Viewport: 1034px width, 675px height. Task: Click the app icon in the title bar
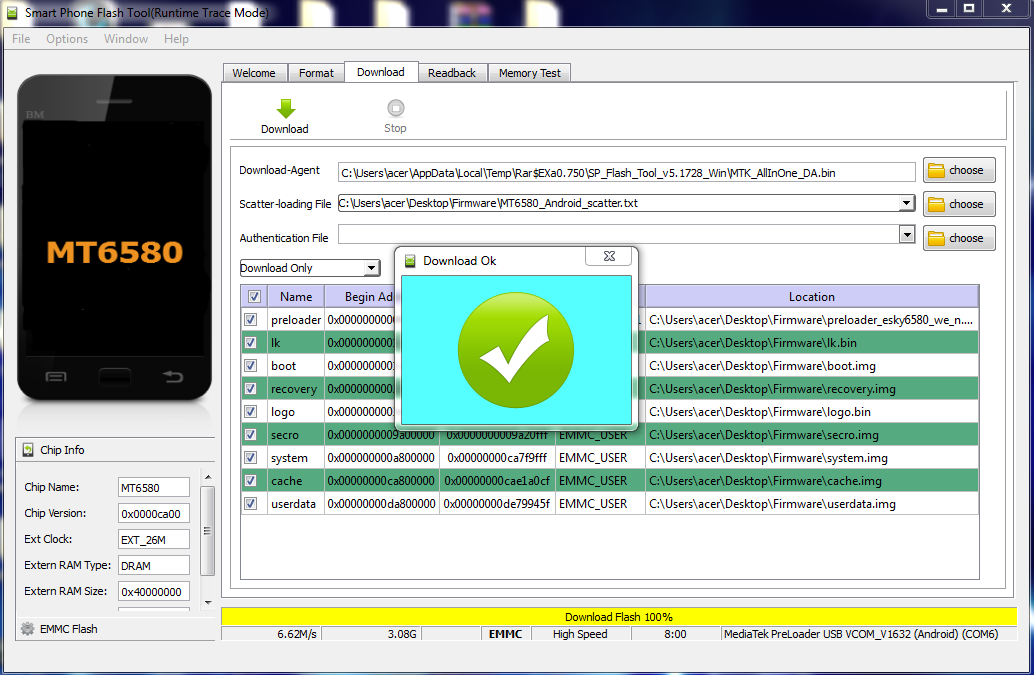tap(12, 13)
